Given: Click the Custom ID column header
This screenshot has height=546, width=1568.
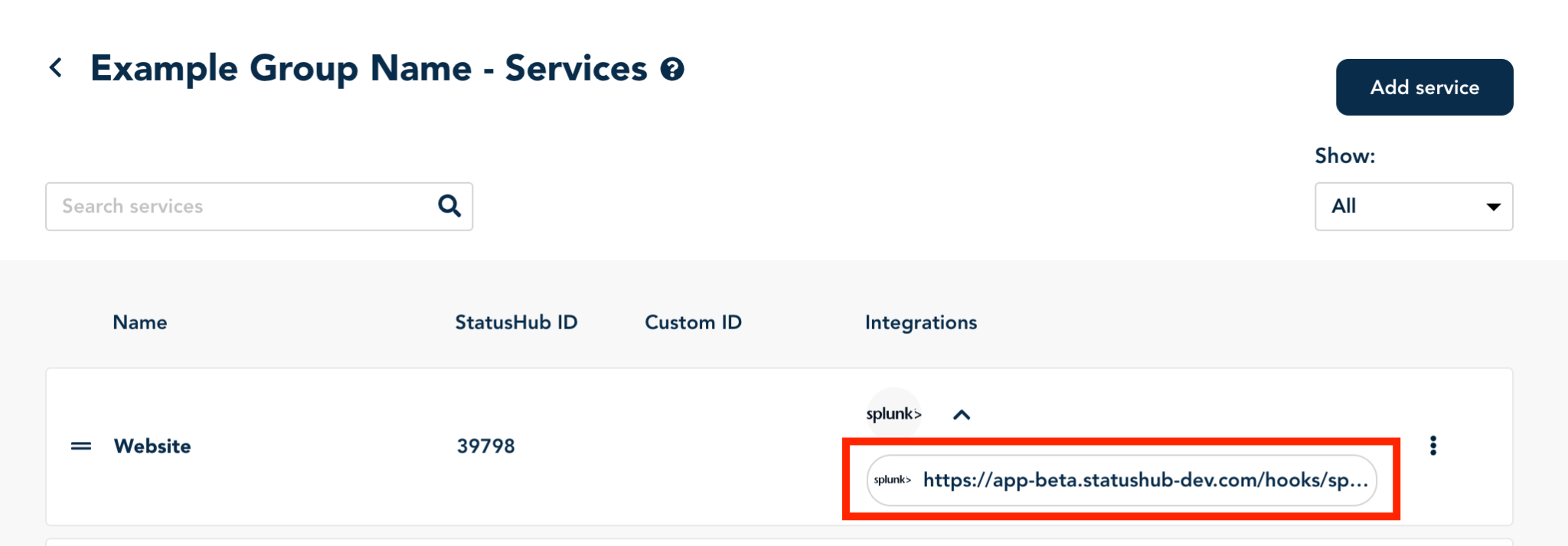Looking at the screenshot, I should tap(694, 322).
